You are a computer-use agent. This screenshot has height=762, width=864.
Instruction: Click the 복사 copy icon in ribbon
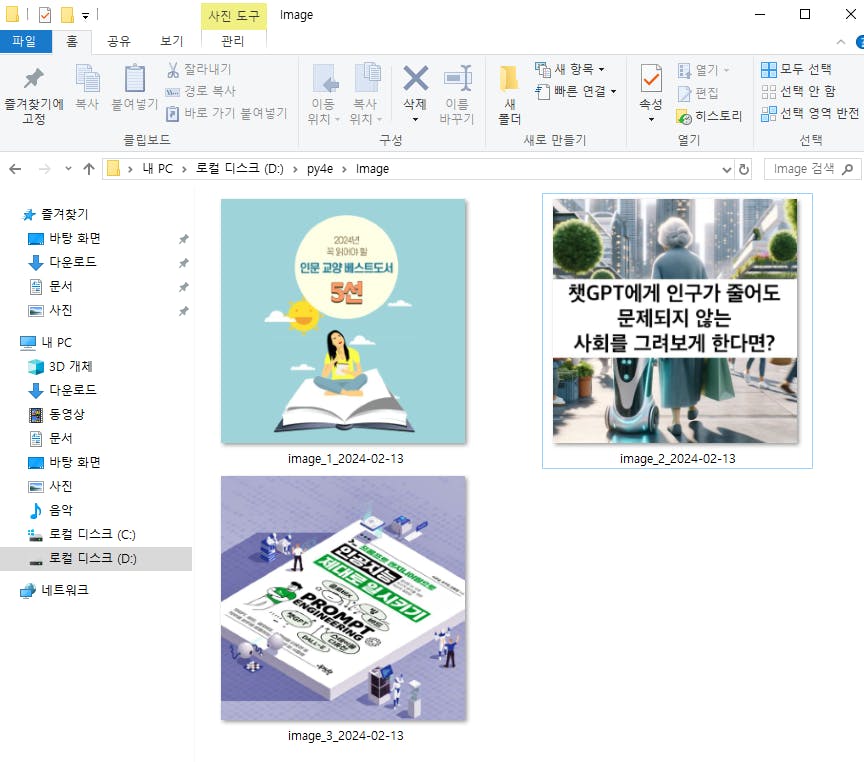87,80
